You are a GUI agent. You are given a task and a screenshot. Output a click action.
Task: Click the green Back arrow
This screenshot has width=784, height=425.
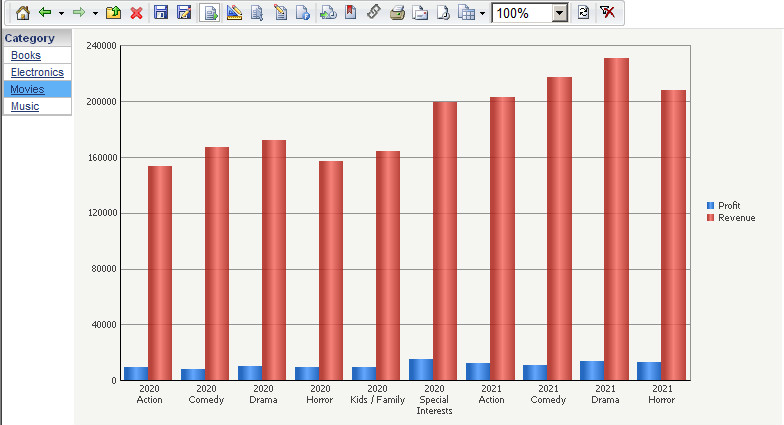[x=45, y=12]
